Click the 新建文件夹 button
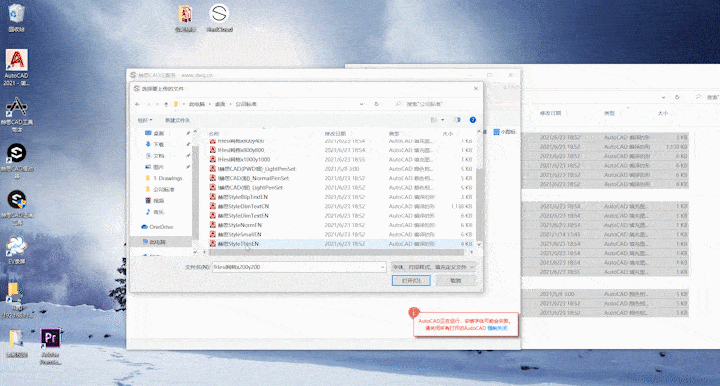 177,120
